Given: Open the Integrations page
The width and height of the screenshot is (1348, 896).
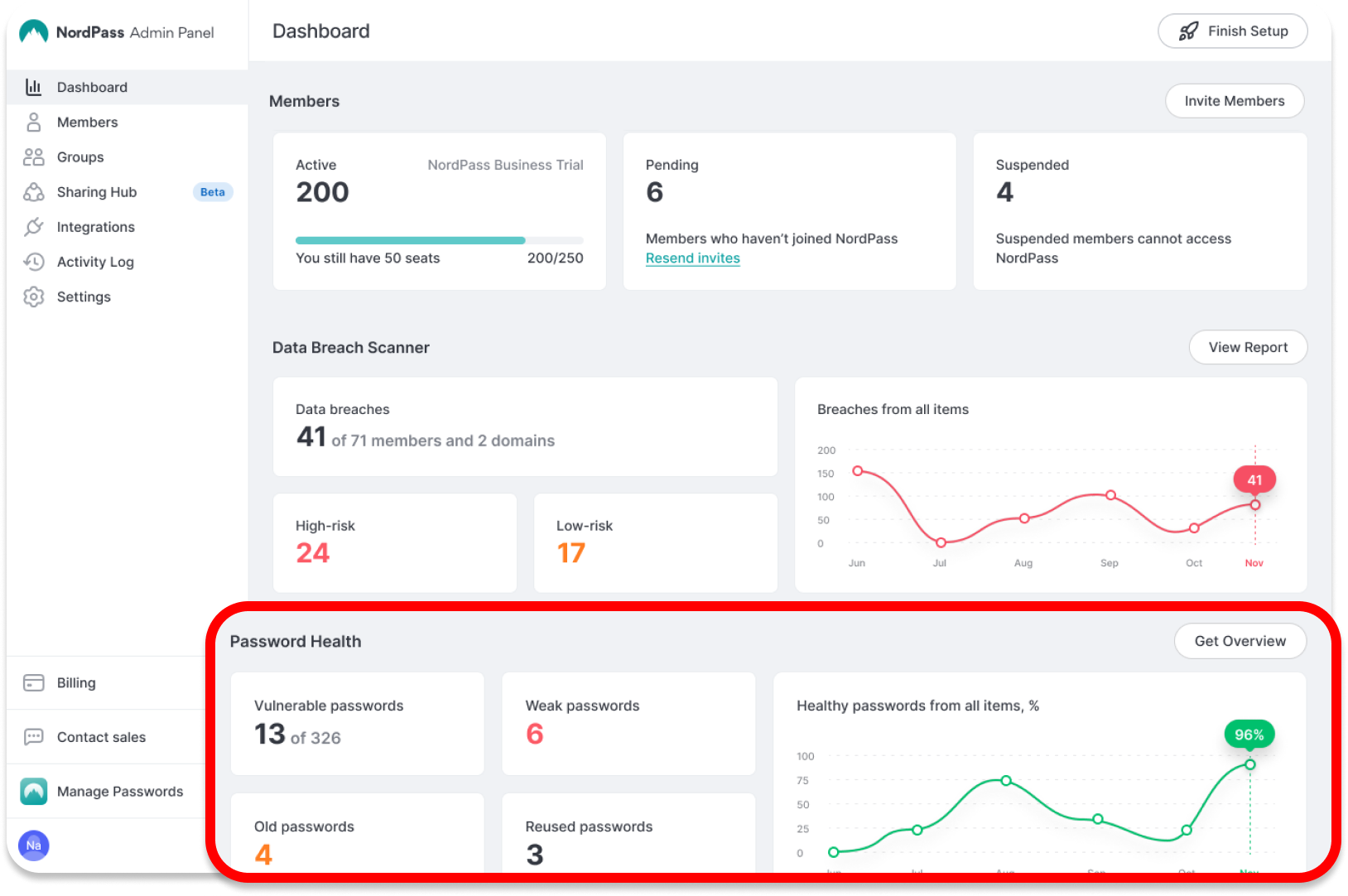Looking at the screenshot, I should (x=127, y=227).
